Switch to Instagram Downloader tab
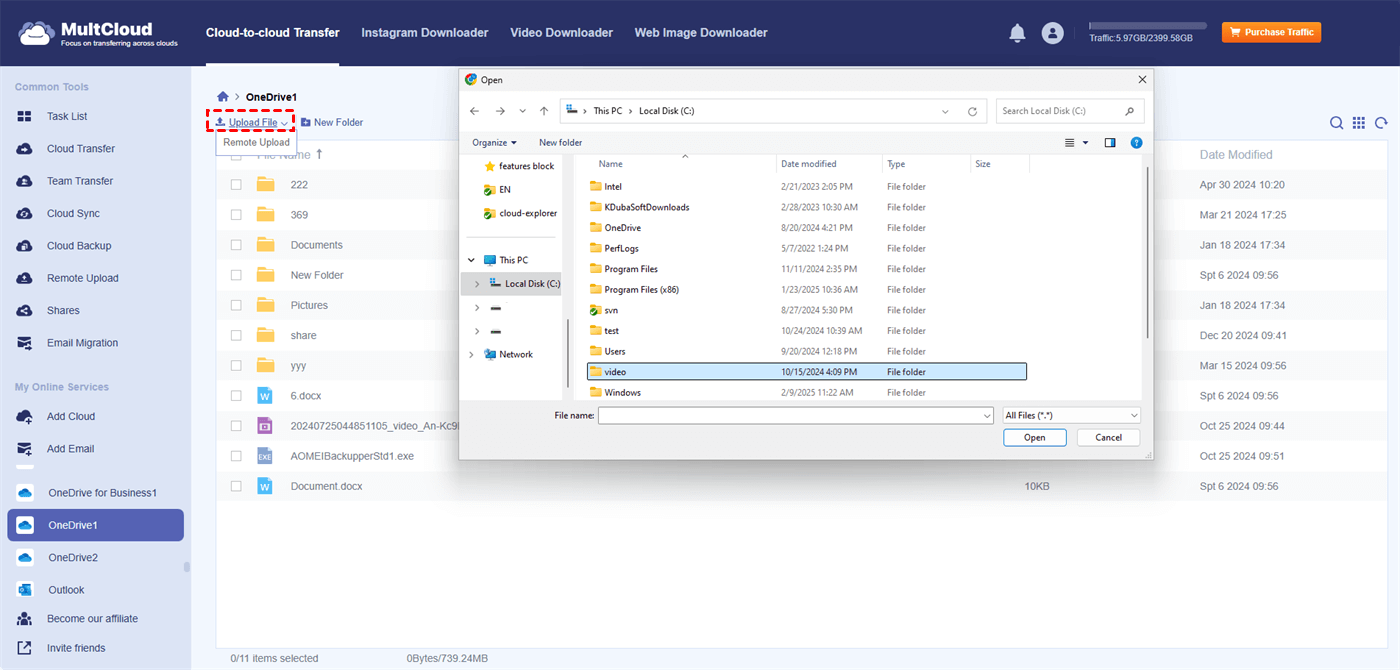Screen dimensions: 1400x670 click(x=425, y=33)
